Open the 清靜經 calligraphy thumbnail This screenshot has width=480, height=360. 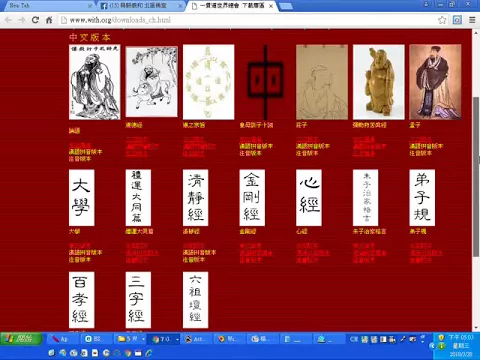(x=195, y=198)
